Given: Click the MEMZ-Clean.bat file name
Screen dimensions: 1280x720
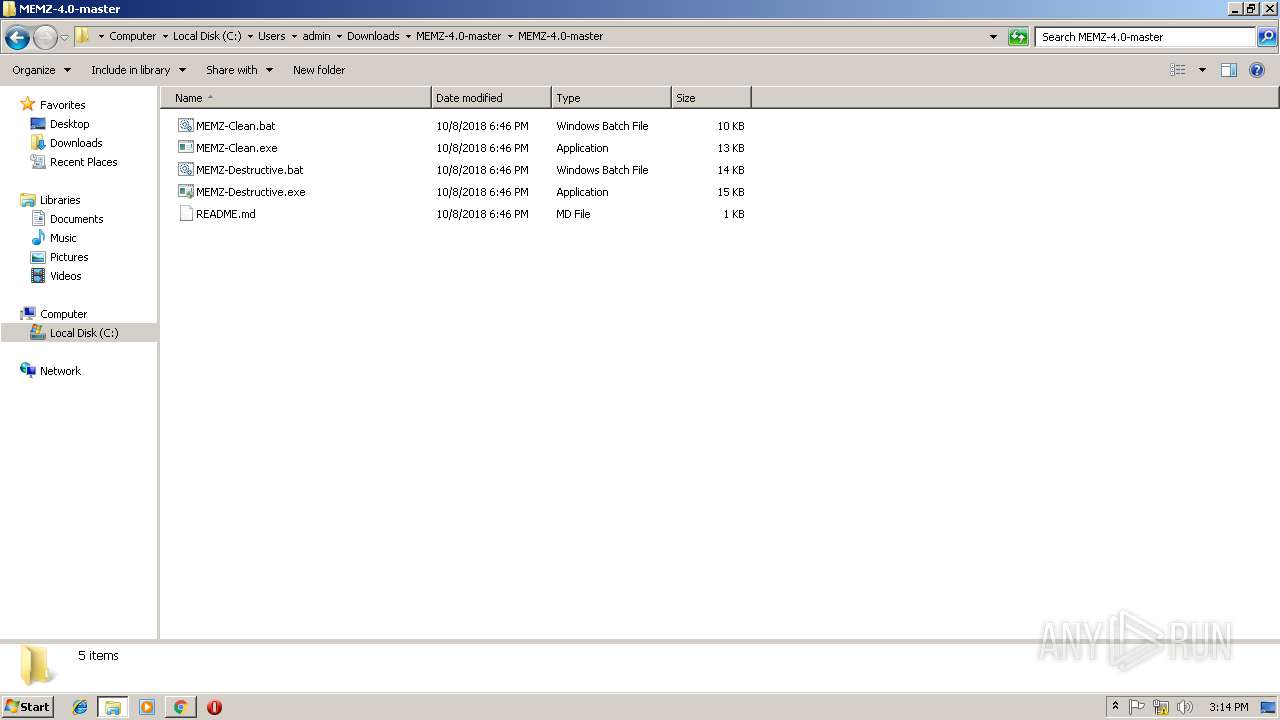Looking at the screenshot, I should (x=236, y=126).
